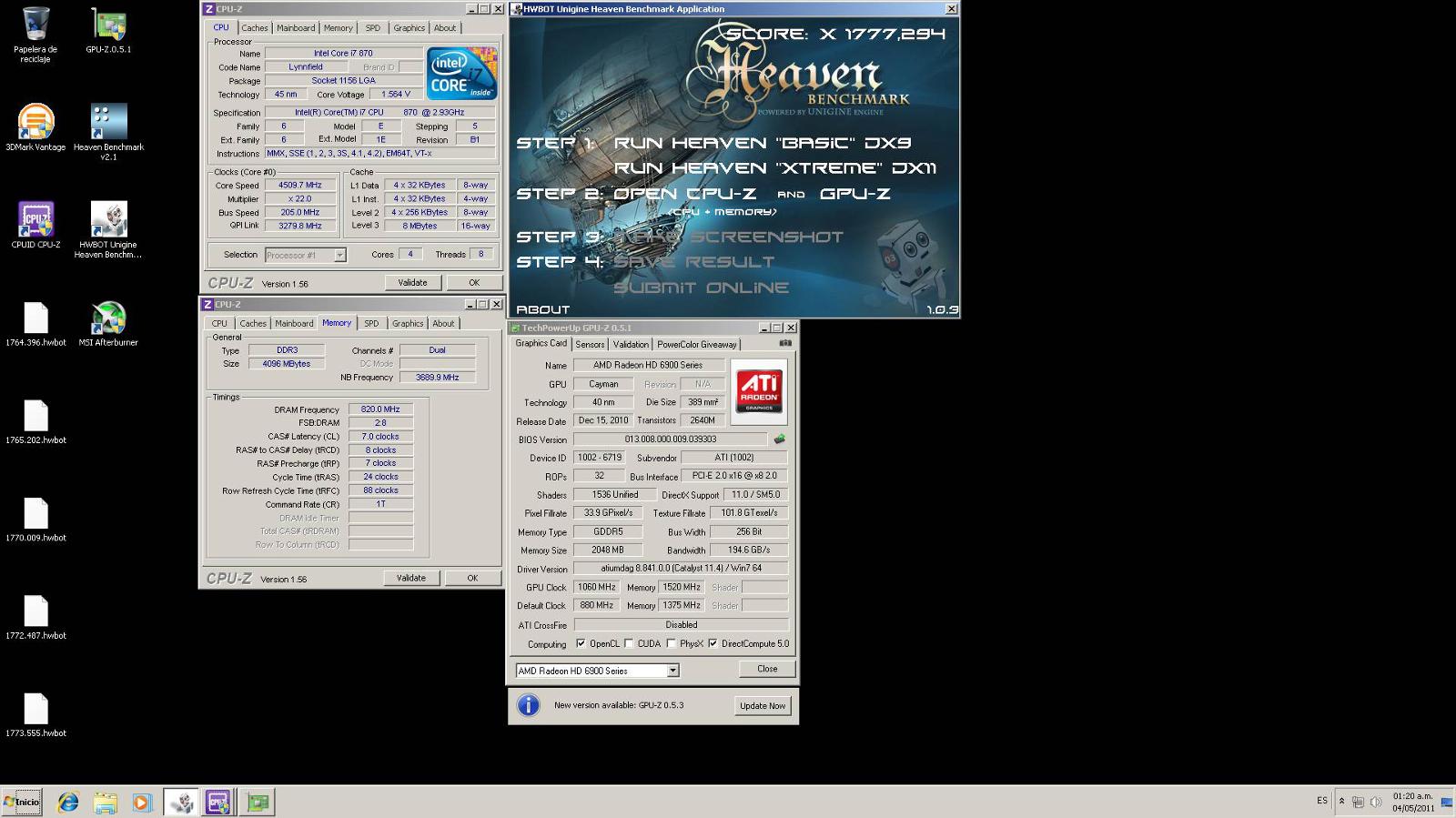Viewport: 1456px width, 818px height.
Task: Switch to GPU-Z taskbar button
Action: pyautogui.click(x=258, y=802)
